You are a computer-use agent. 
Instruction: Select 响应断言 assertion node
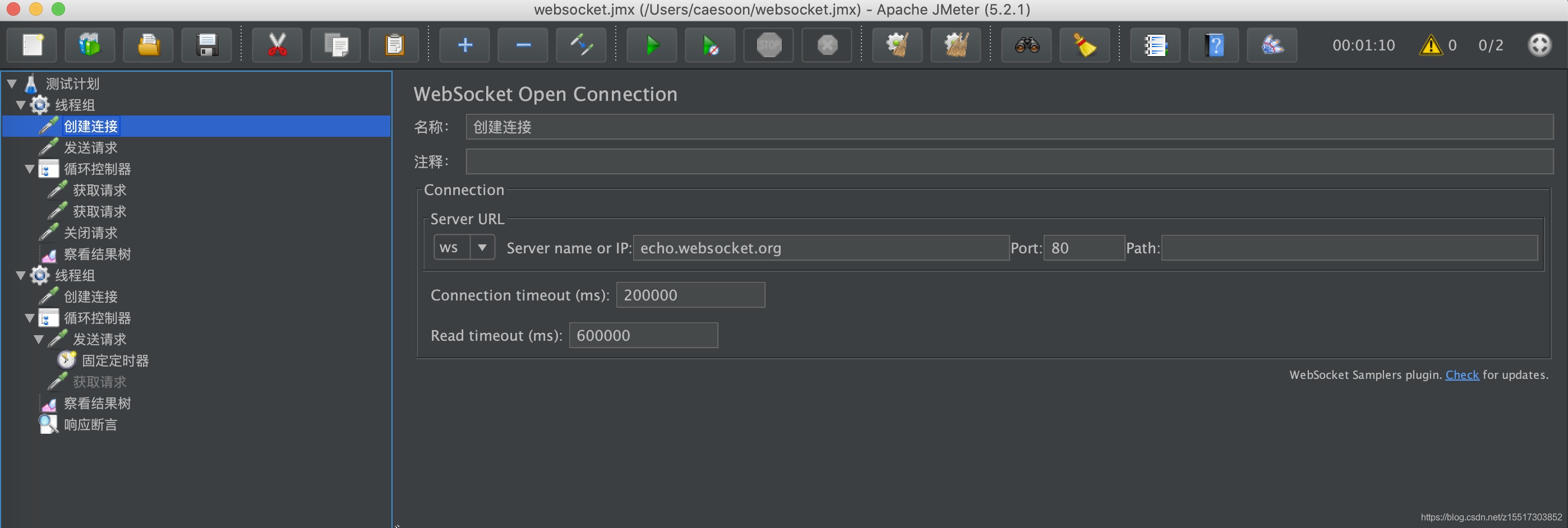click(91, 425)
